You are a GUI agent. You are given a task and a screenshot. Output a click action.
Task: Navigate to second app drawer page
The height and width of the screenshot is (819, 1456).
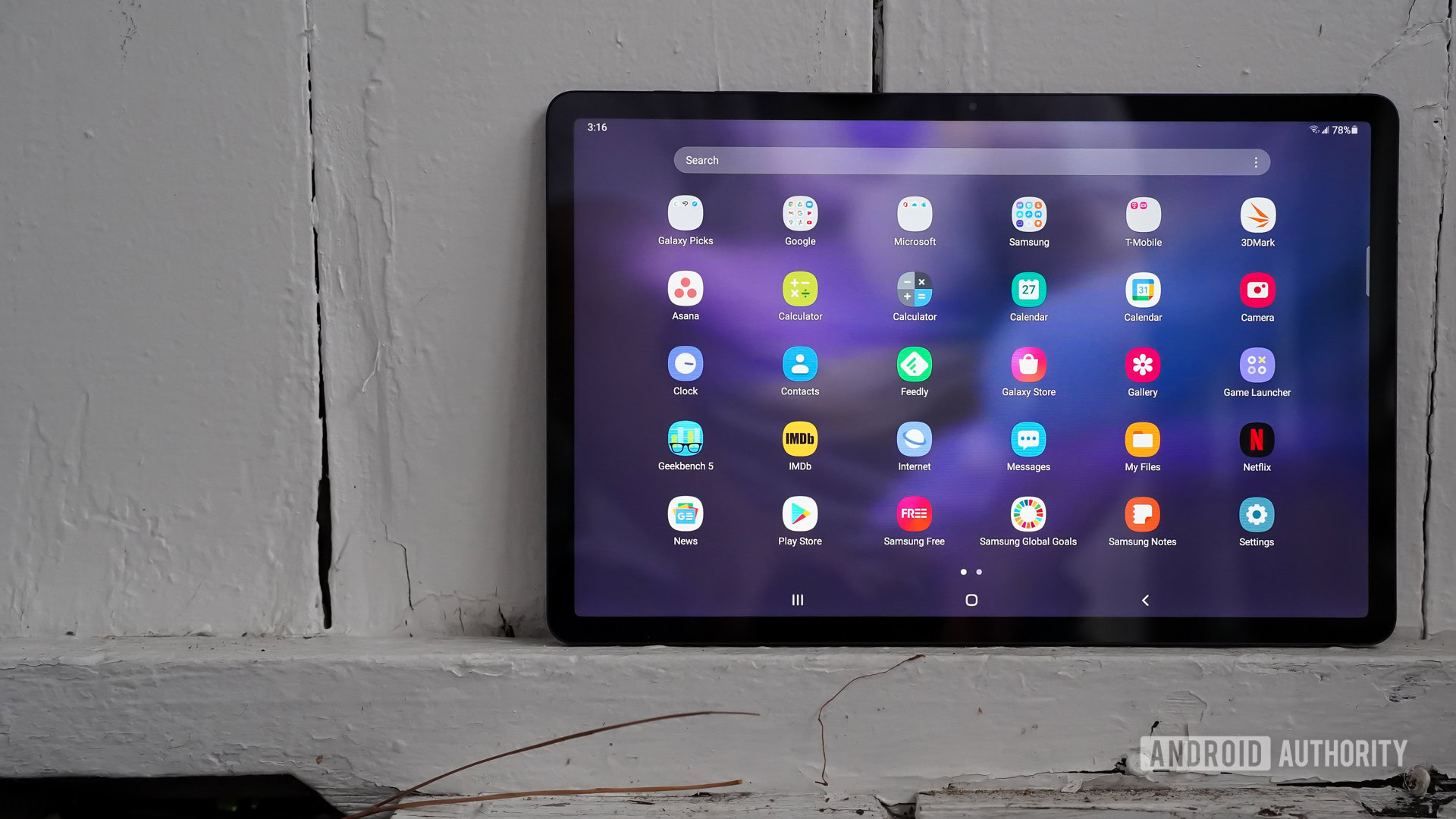980,572
